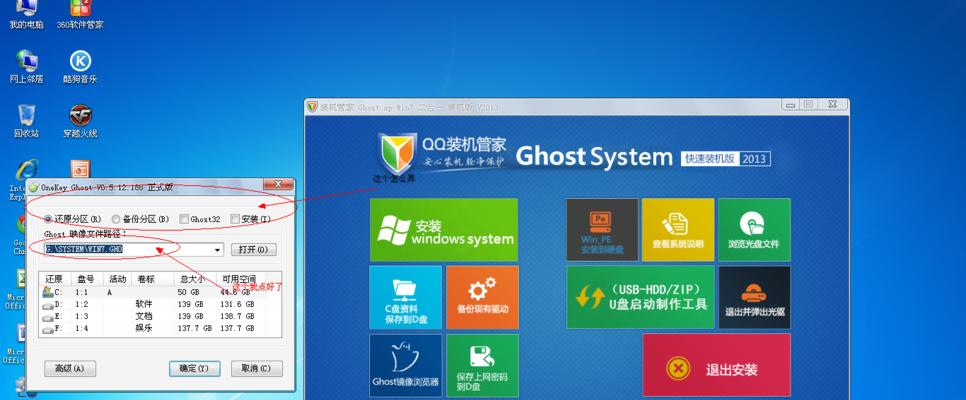Click 盘号 column header
Viewport: 966px width, 400px height.
(x=86, y=279)
